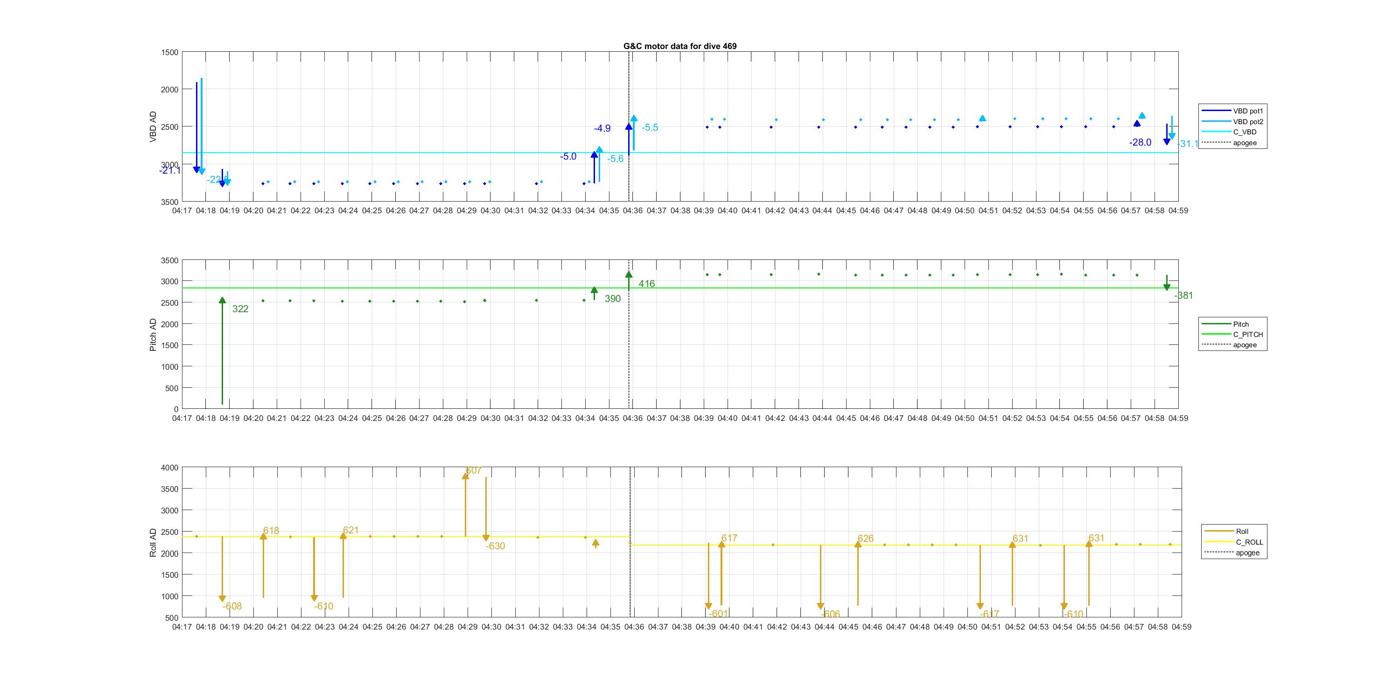Click the '-381' pitch data label
This screenshot has height=693, width=1400.
[x=1183, y=296]
